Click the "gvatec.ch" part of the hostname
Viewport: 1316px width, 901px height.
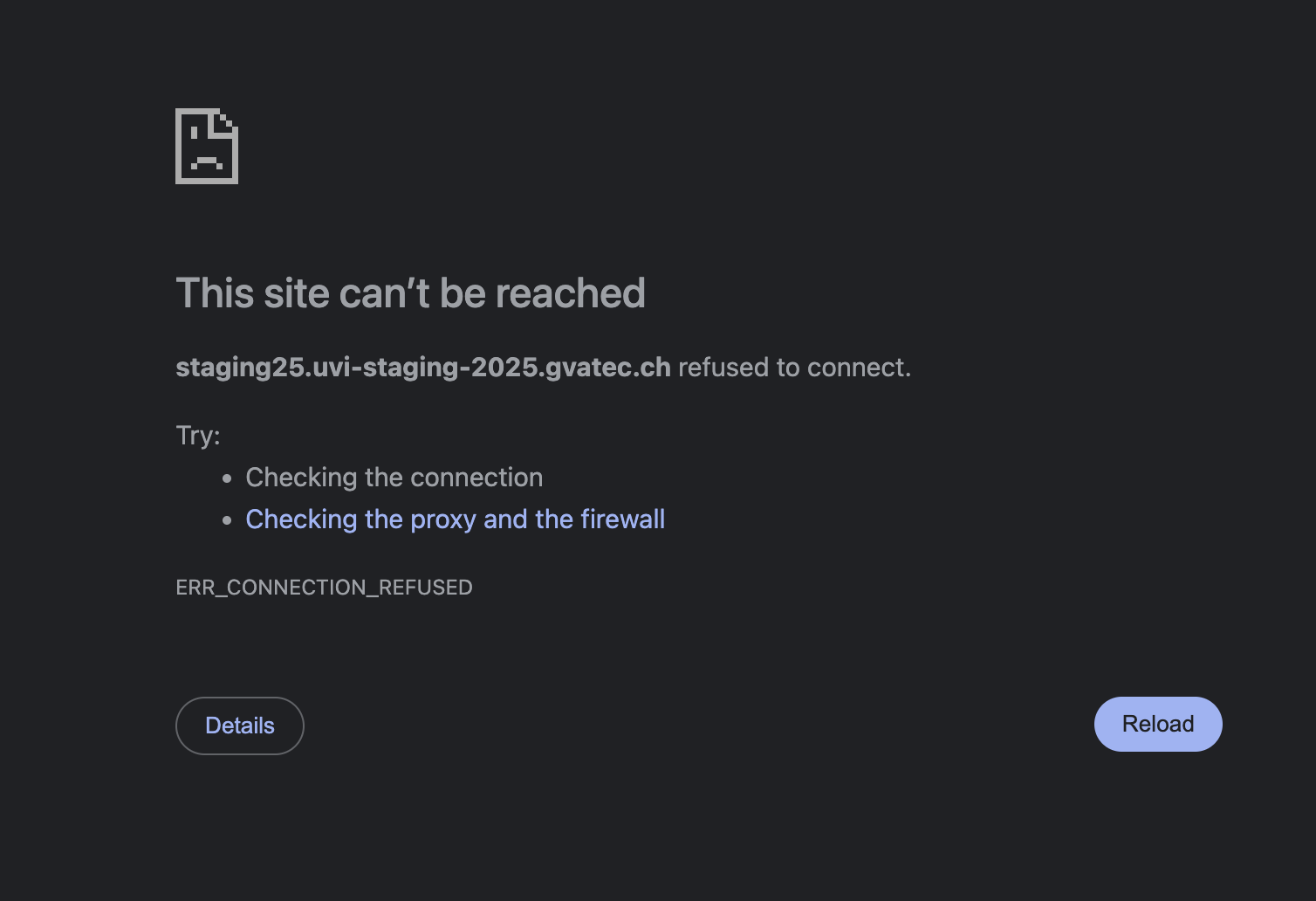[x=607, y=368]
